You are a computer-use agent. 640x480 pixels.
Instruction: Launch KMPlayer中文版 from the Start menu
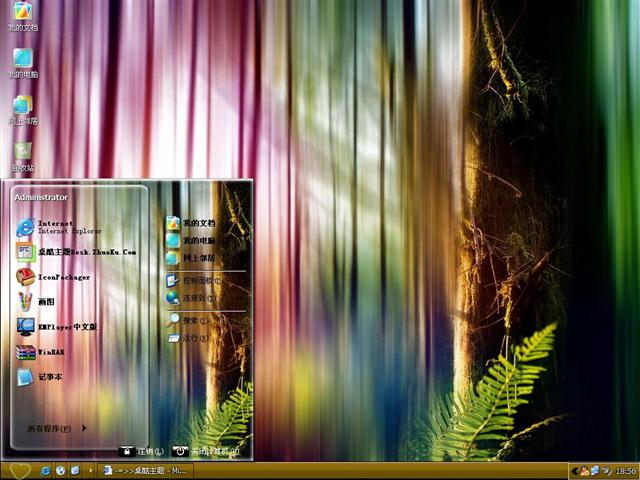57,327
